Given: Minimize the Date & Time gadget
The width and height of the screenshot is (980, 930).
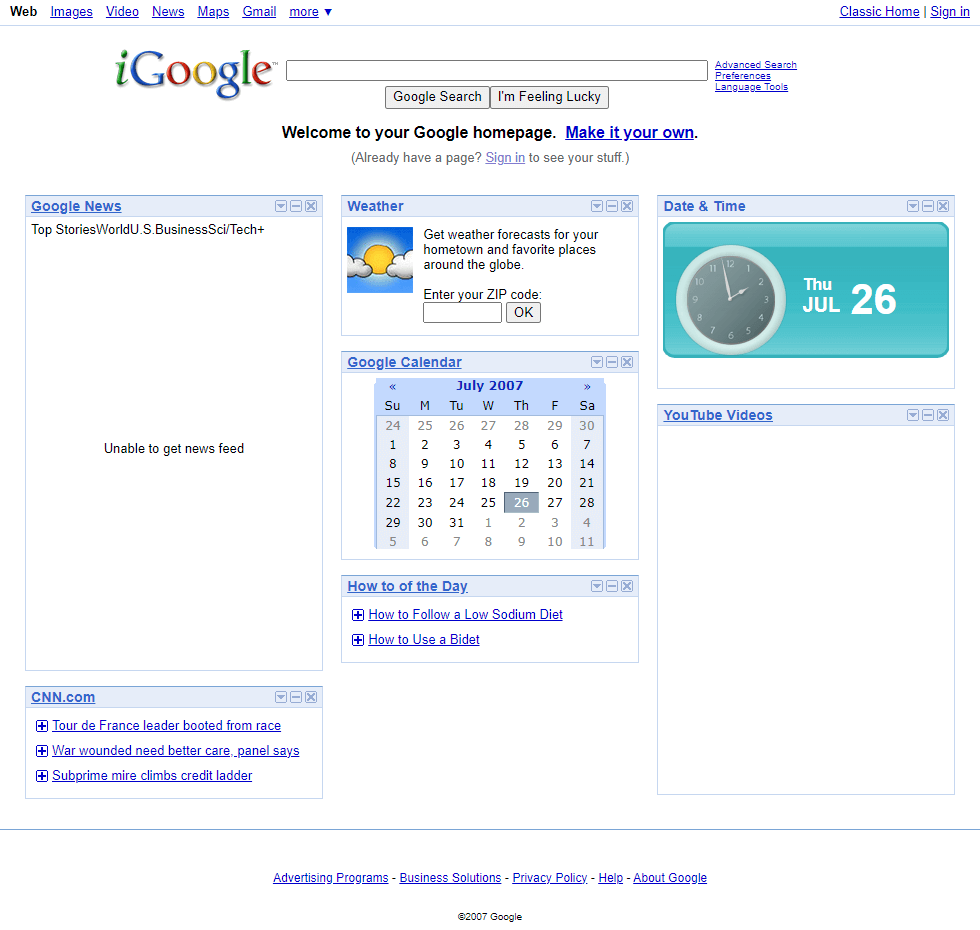Looking at the screenshot, I should point(928,206).
